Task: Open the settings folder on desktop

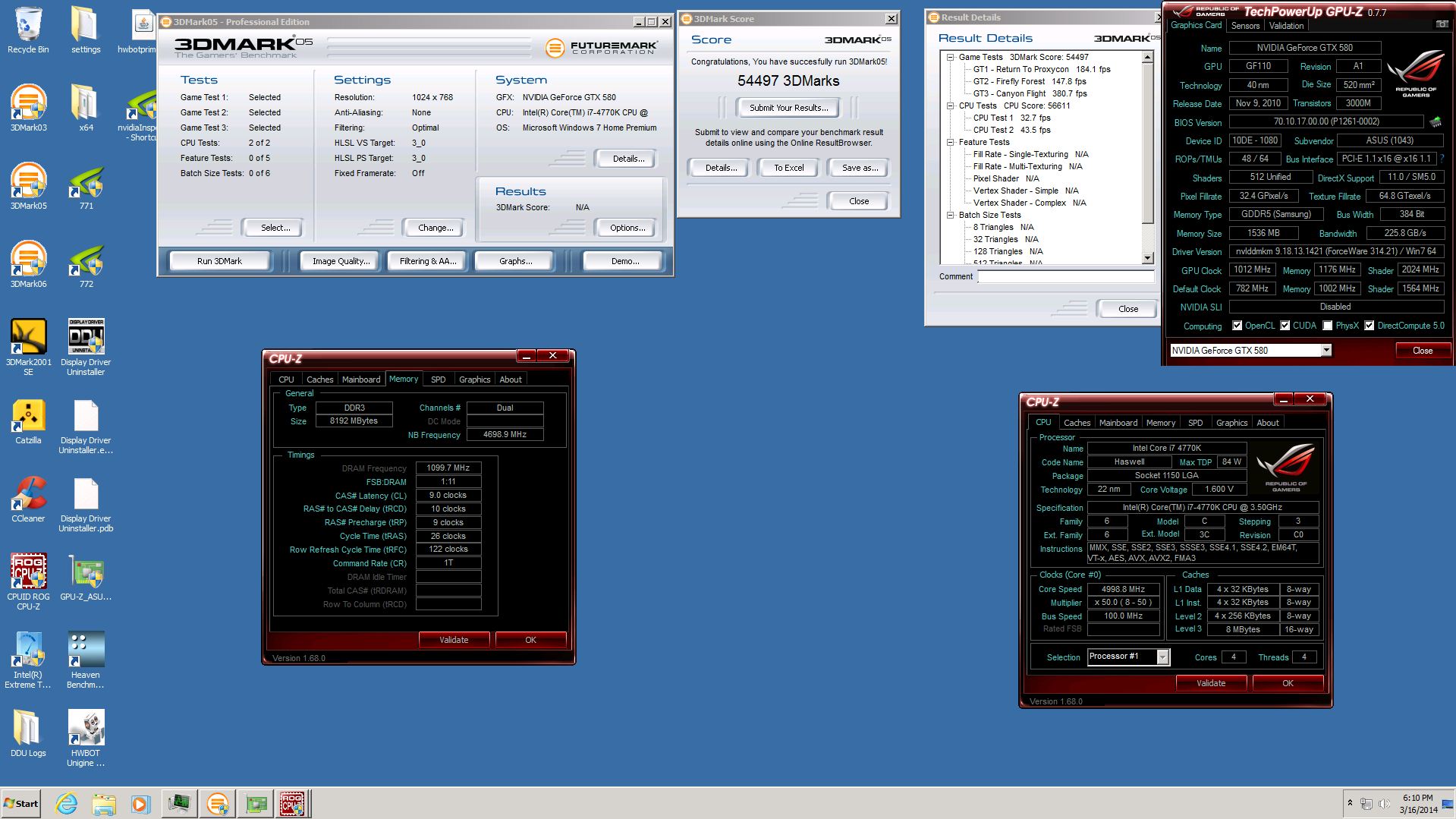Action: [86, 30]
